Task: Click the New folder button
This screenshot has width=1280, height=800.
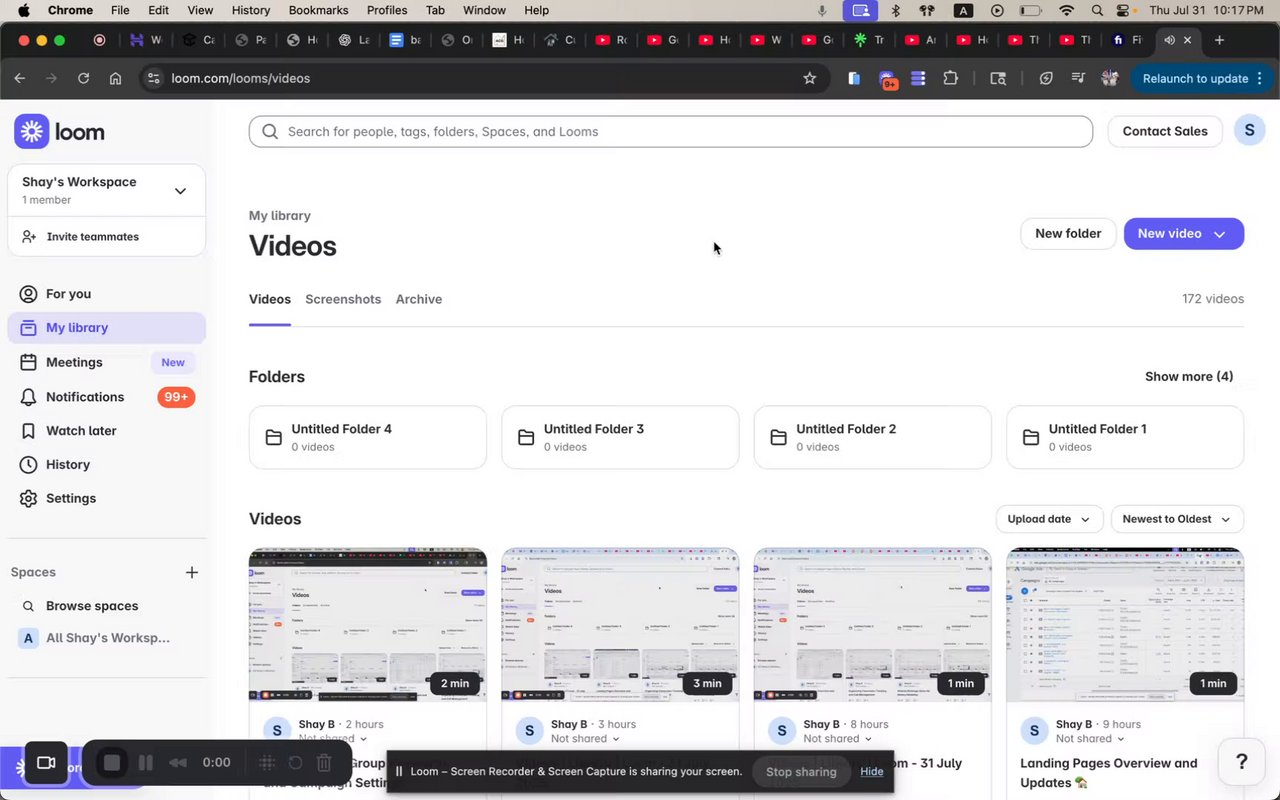Action: click(1068, 234)
